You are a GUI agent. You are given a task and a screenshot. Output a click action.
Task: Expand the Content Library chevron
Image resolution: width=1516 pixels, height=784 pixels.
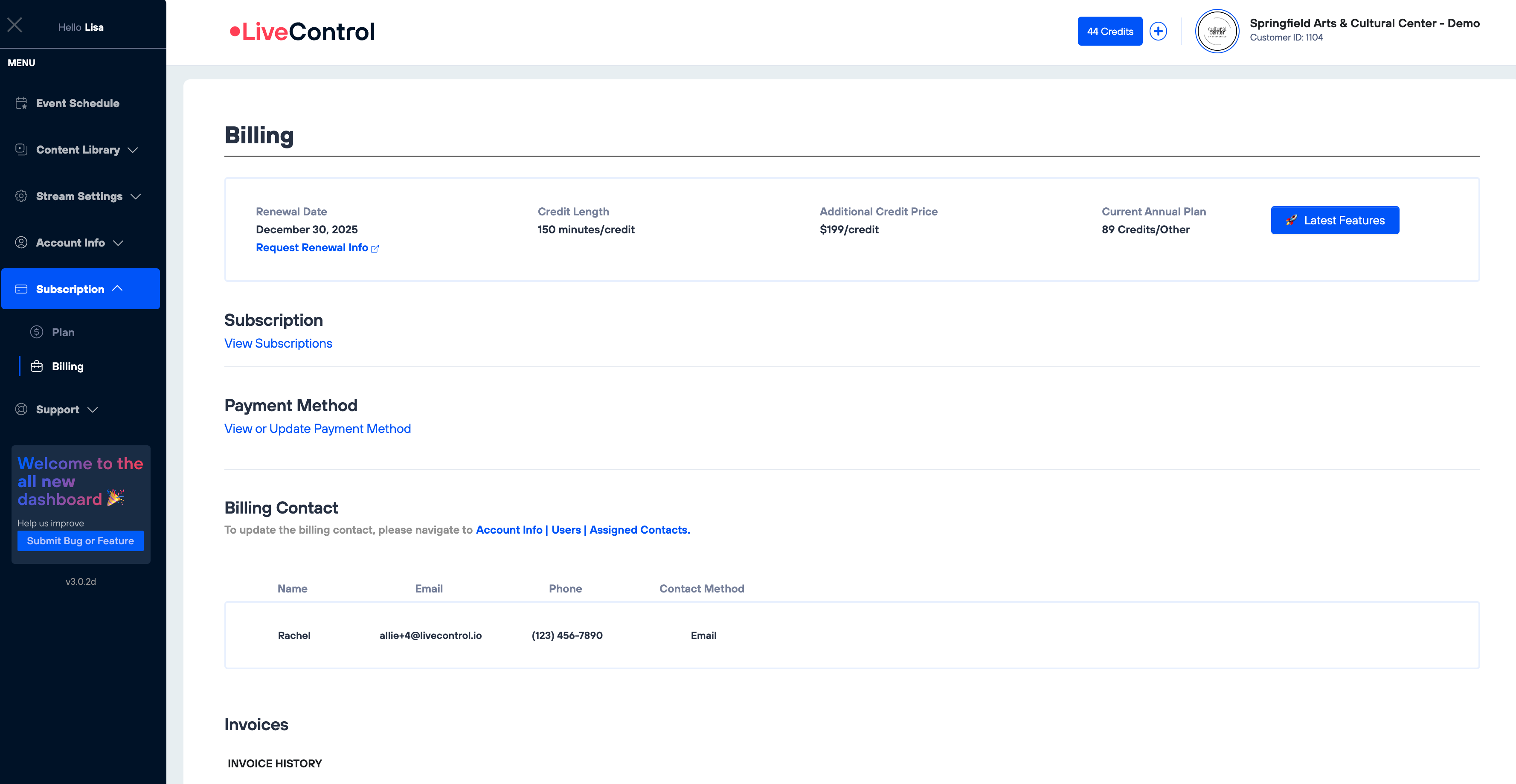(x=133, y=150)
